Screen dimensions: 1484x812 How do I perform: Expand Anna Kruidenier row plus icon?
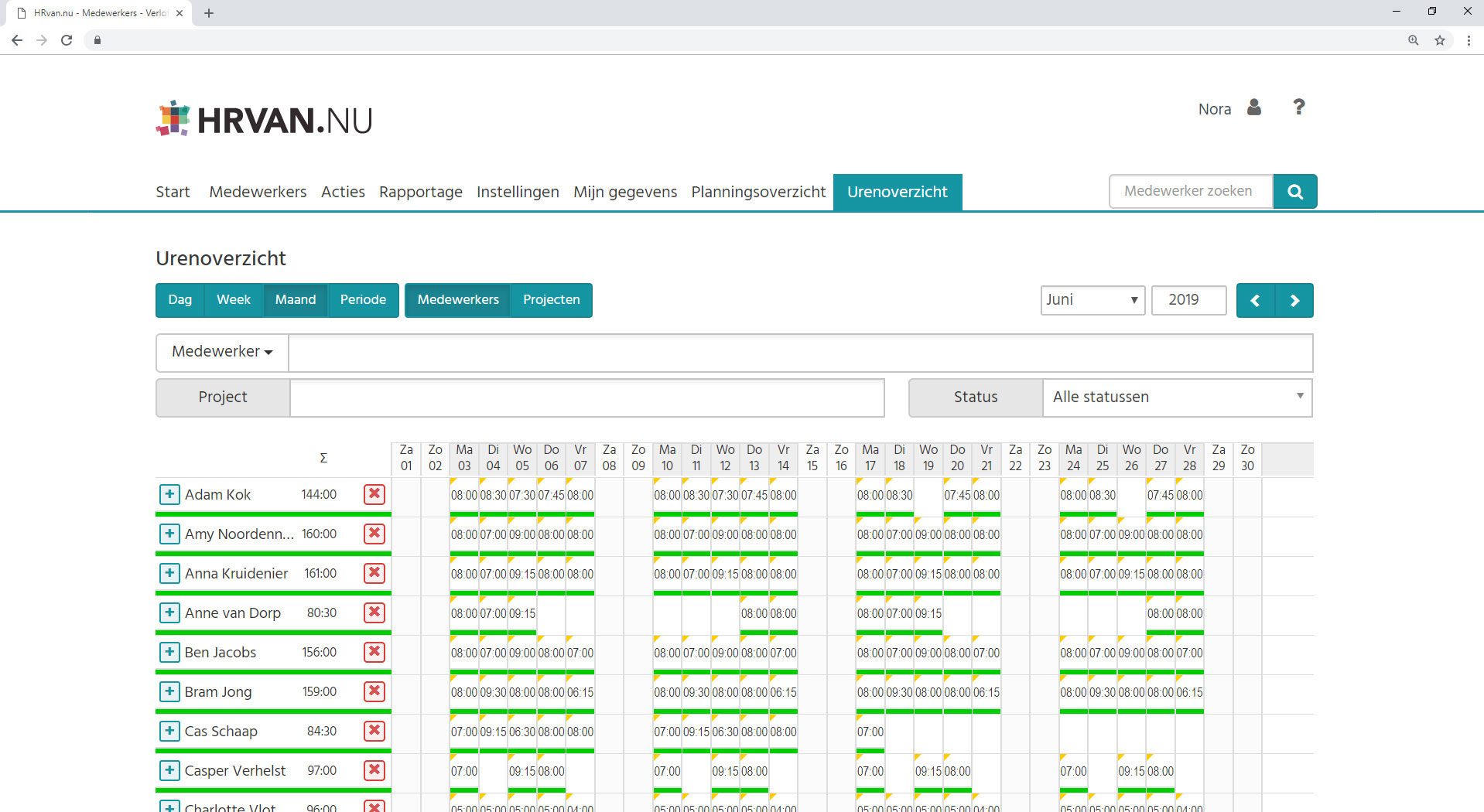169,573
